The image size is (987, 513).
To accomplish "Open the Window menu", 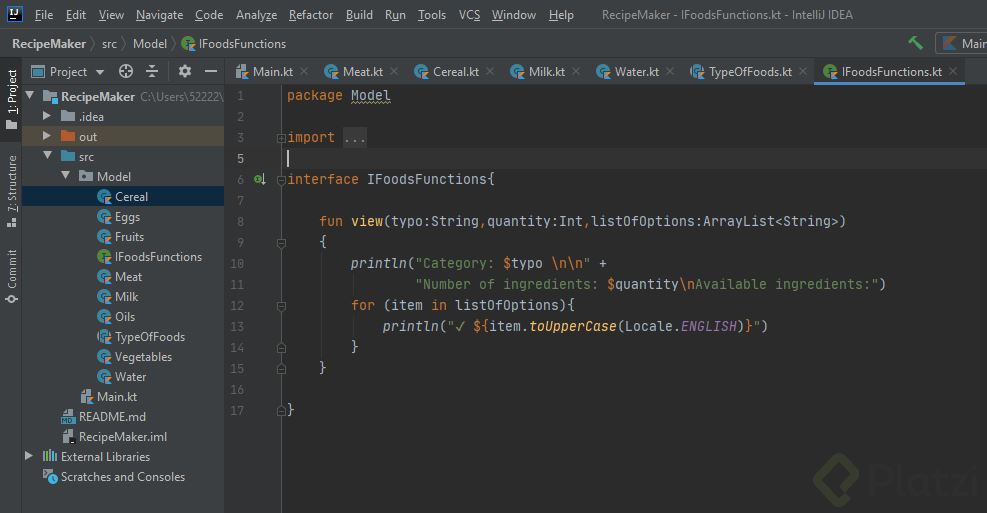I will click(x=514, y=14).
